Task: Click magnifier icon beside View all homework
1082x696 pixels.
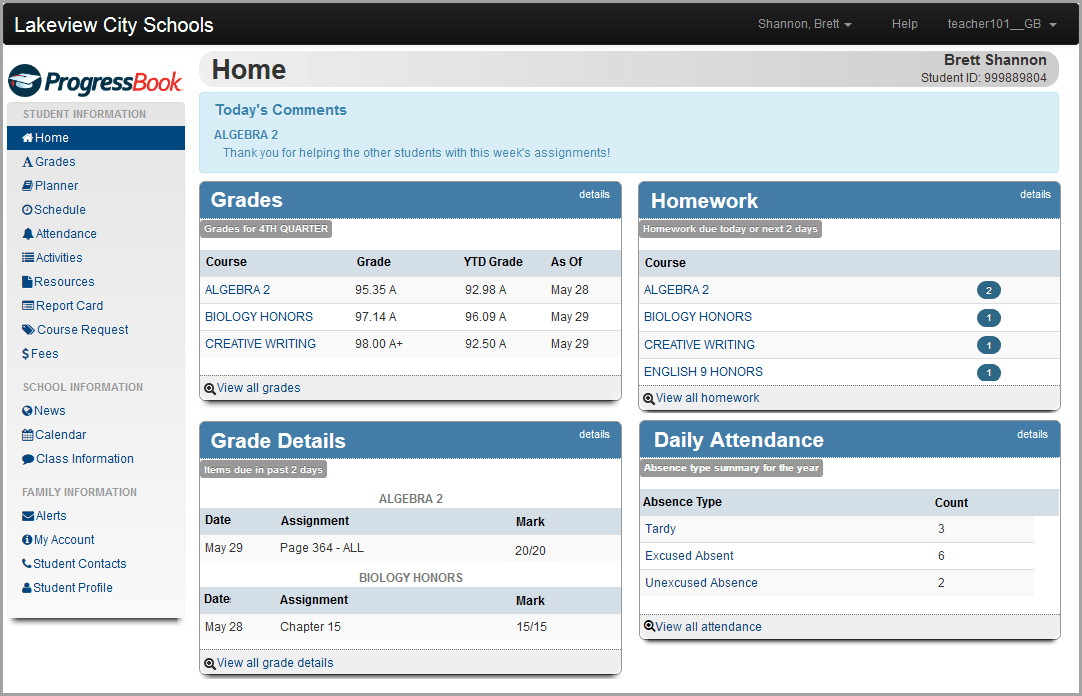Action: [x=649, y=399]
